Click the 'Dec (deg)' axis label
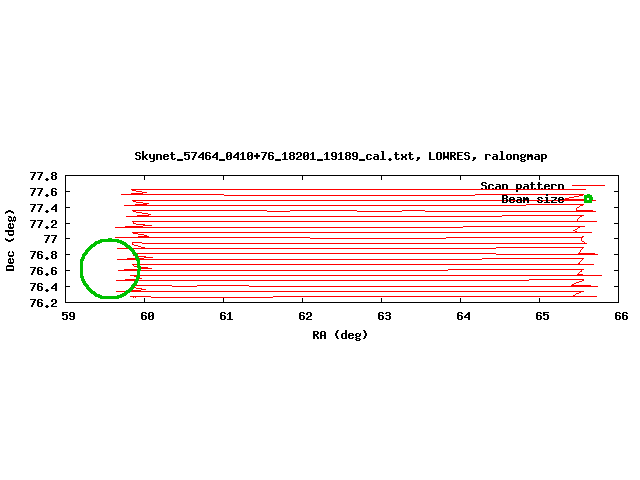The height and width of the screenshot is (480, 640). pyautogui.click(x=10, y=240)
